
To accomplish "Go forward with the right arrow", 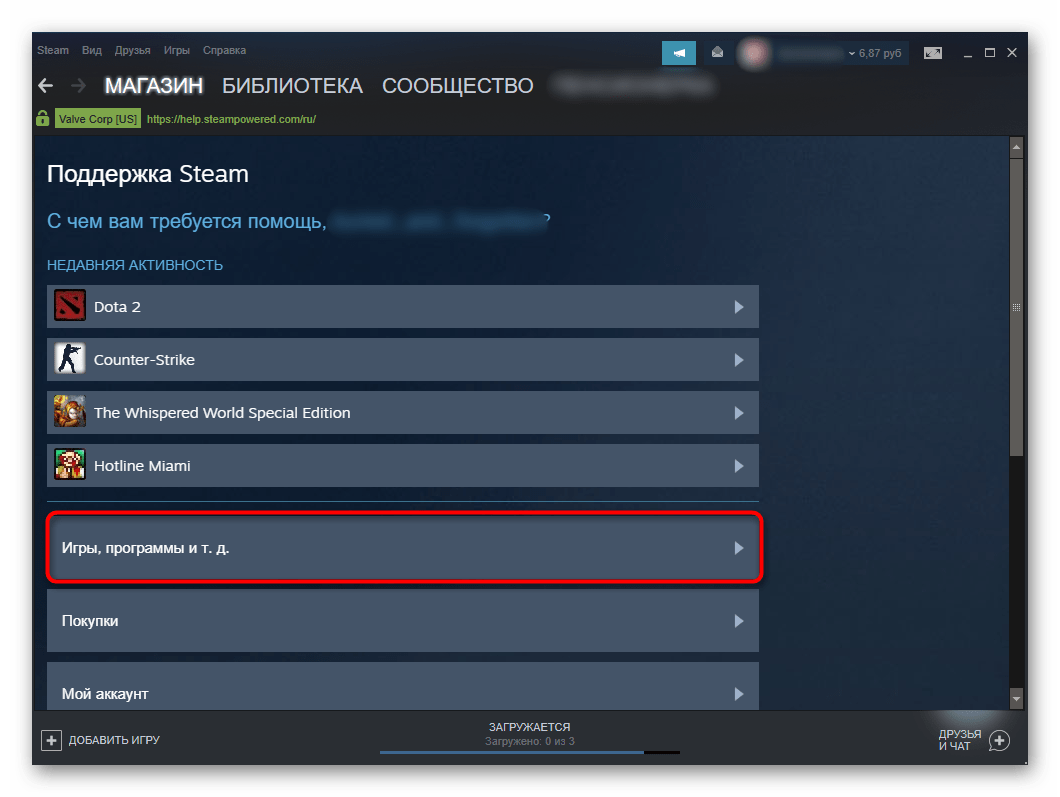I will pos(78,86).
